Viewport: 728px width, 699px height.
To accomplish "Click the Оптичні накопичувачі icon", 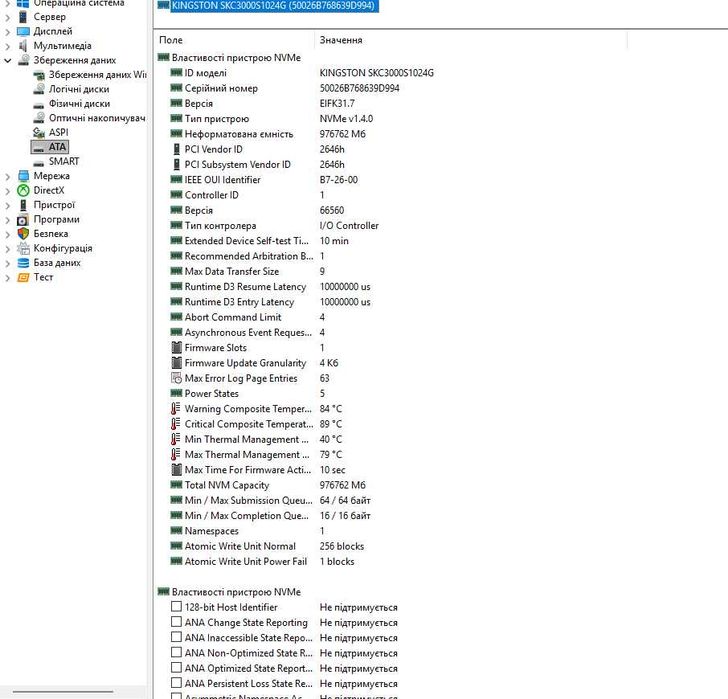I will click(39, 117).
